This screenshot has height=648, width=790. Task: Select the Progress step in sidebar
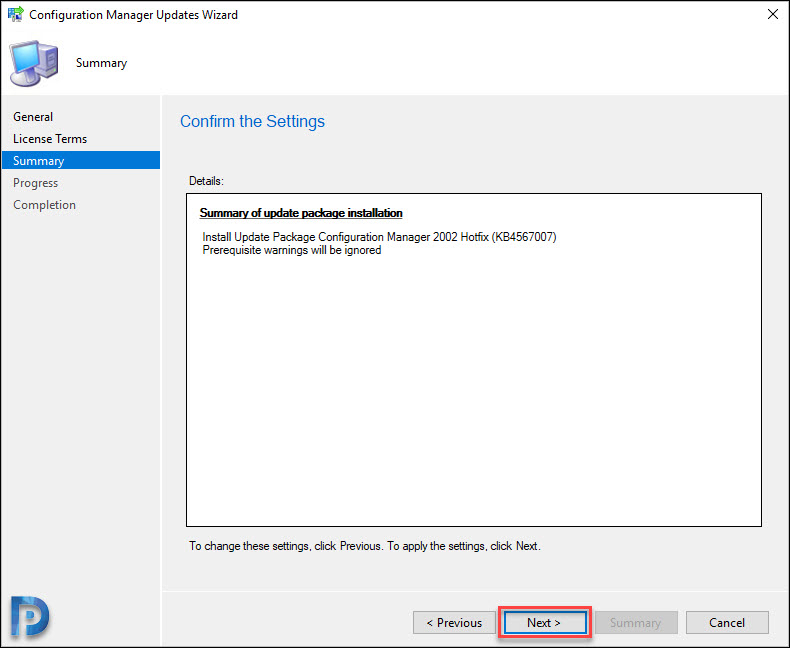[x=35, y=183]
